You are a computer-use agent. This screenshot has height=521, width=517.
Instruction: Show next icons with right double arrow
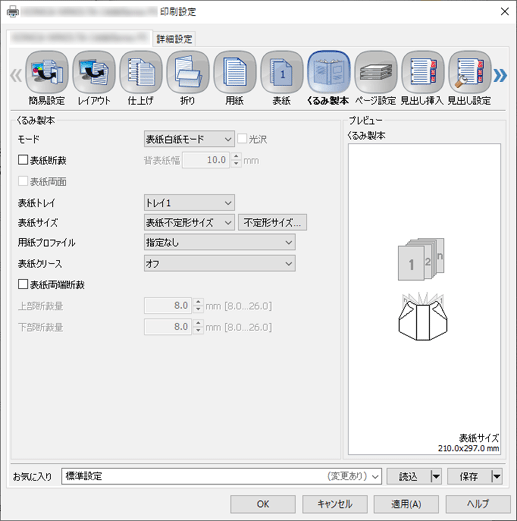pyautogui.click(x=500, y=75)
